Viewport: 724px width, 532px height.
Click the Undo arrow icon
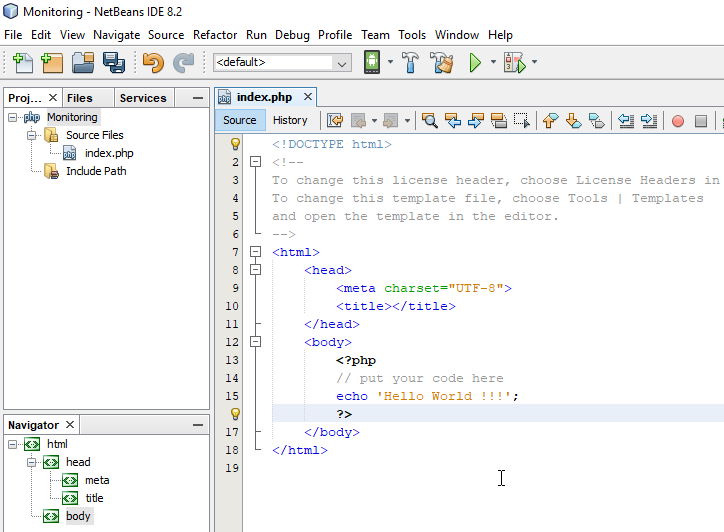153,62
